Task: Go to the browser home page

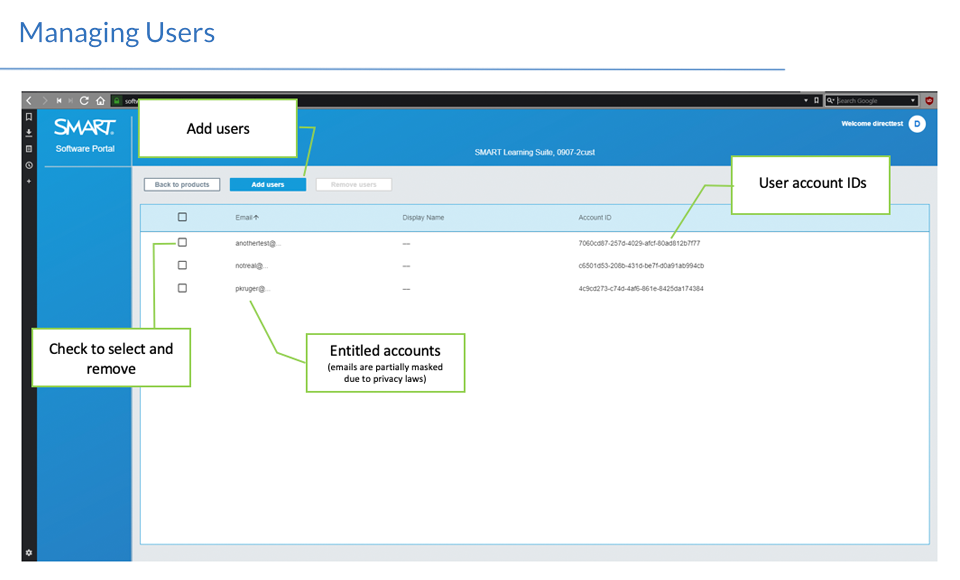Action: pos(100,100)
